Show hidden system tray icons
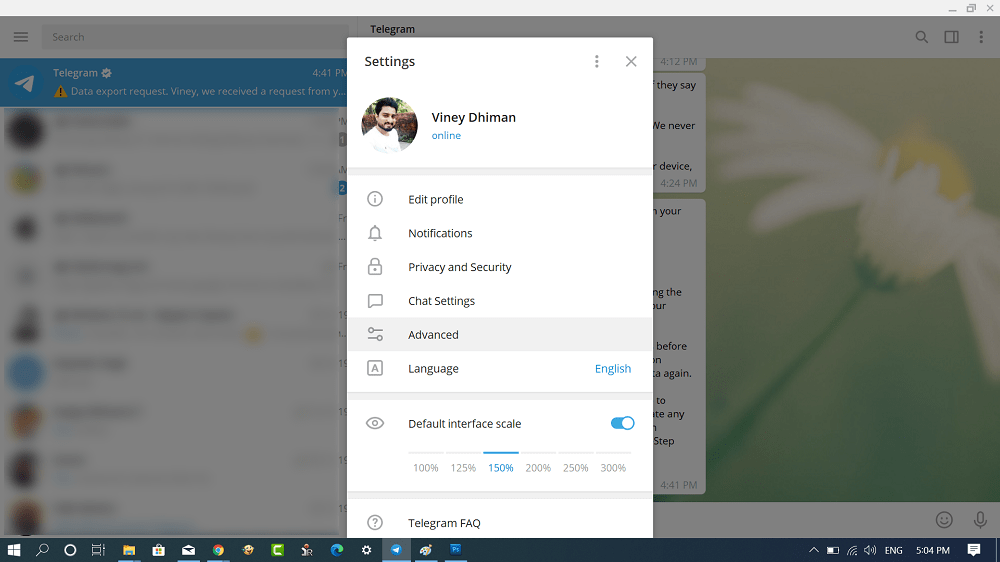Image resolution: width=1000 pixels, height=562 pixels. [x=814, y=550]
